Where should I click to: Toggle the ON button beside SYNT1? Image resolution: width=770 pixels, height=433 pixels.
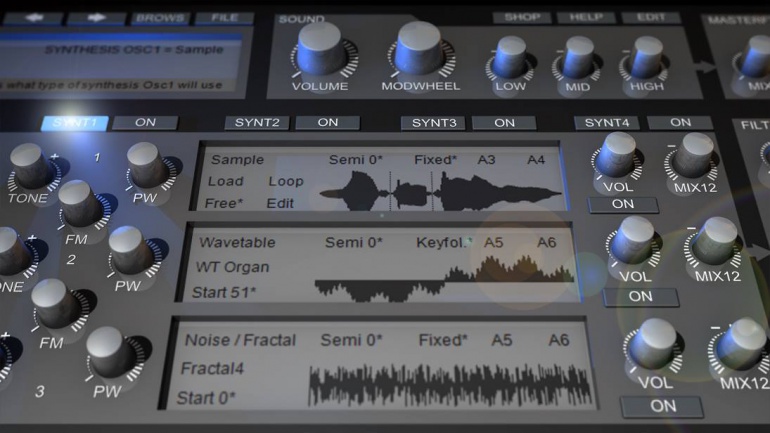(x=145, y=123)
